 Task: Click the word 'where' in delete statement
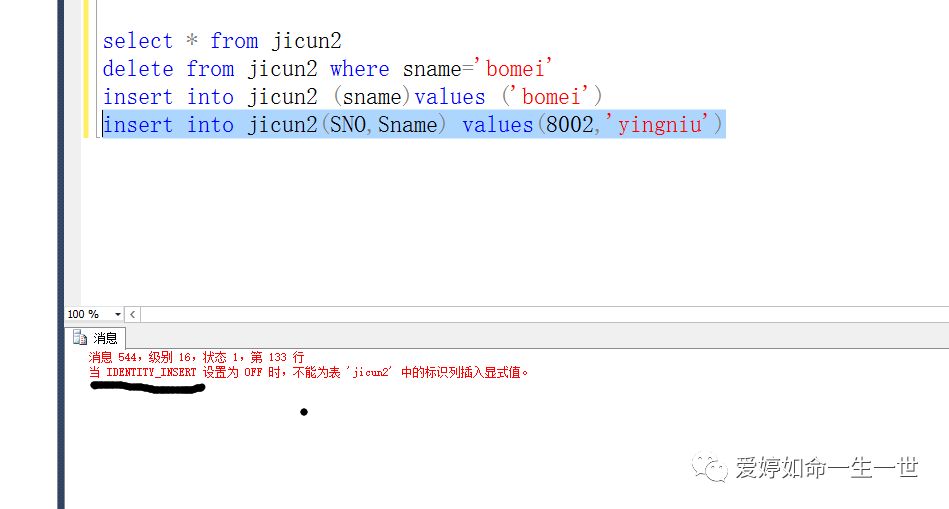coord(360,68)
